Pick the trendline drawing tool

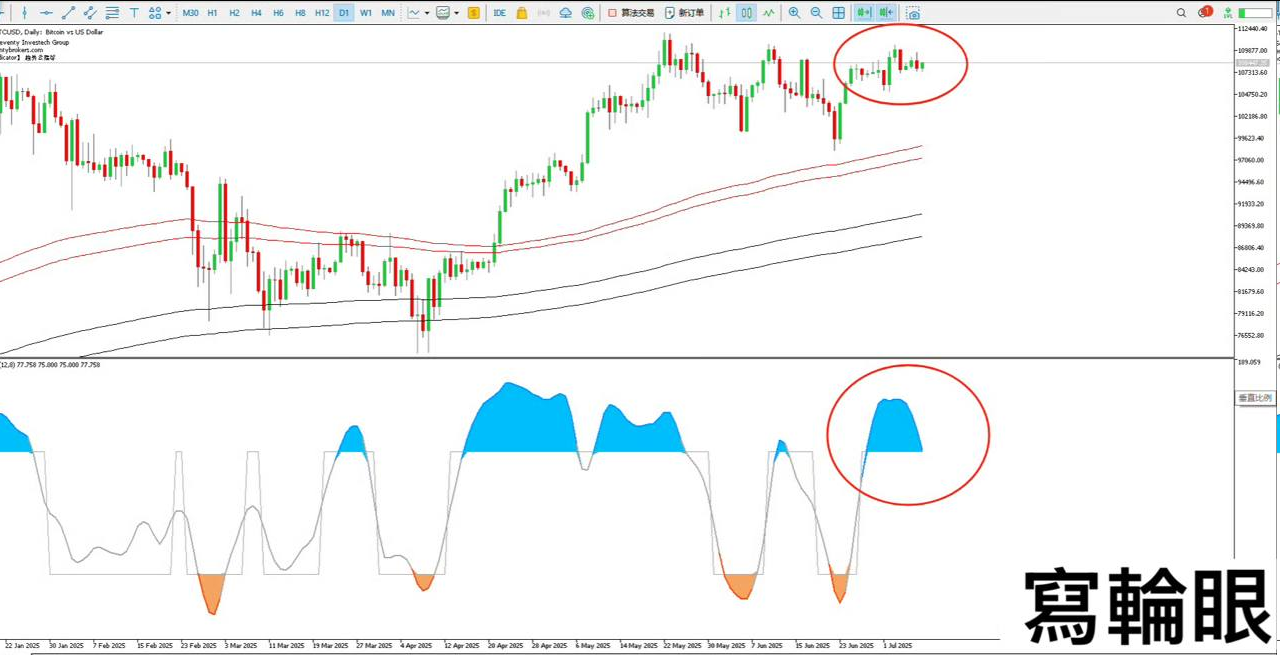coord(68,13)
